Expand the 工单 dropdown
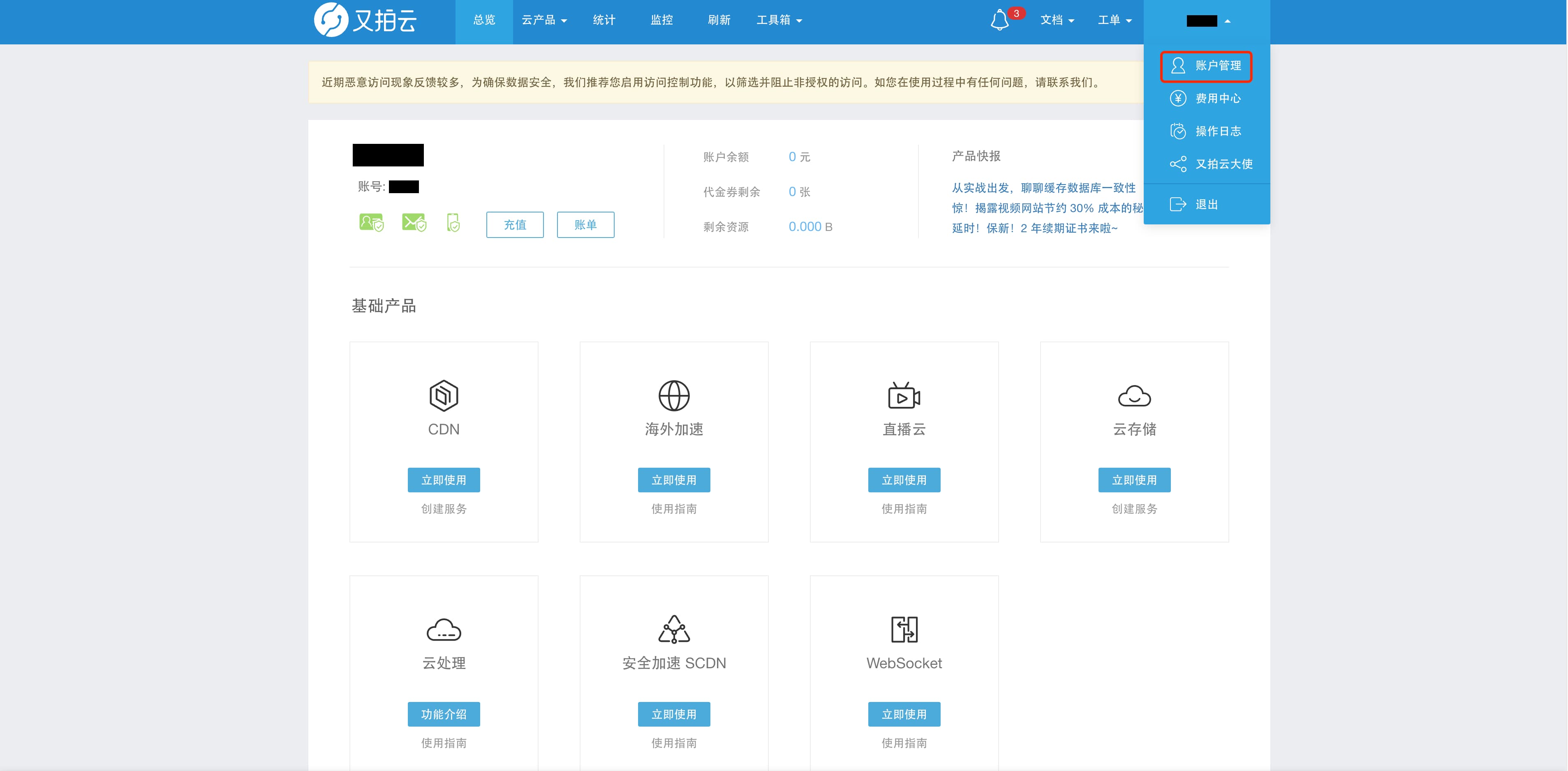Viewport: 1568px width, 771px height. [1115, 20]
